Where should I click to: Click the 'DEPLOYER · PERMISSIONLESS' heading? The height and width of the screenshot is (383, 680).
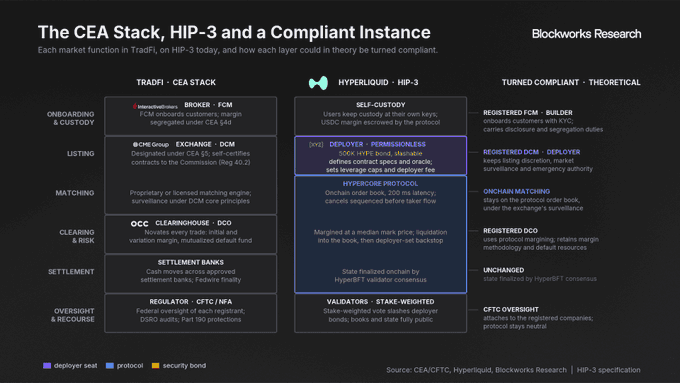tap(377, 144)
